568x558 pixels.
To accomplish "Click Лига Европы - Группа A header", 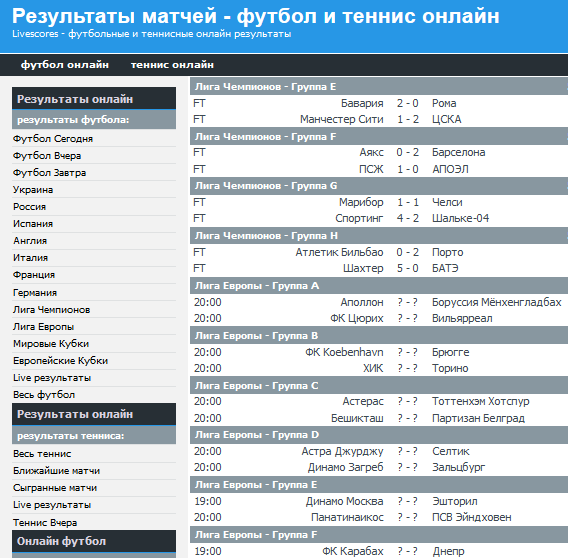I will tap(257, 286).
